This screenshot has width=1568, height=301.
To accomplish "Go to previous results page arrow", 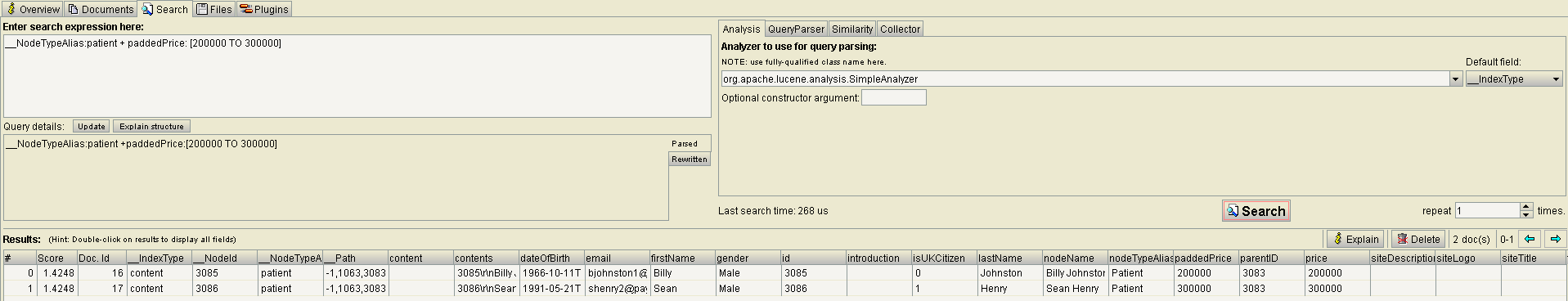I will (1530, 239).
